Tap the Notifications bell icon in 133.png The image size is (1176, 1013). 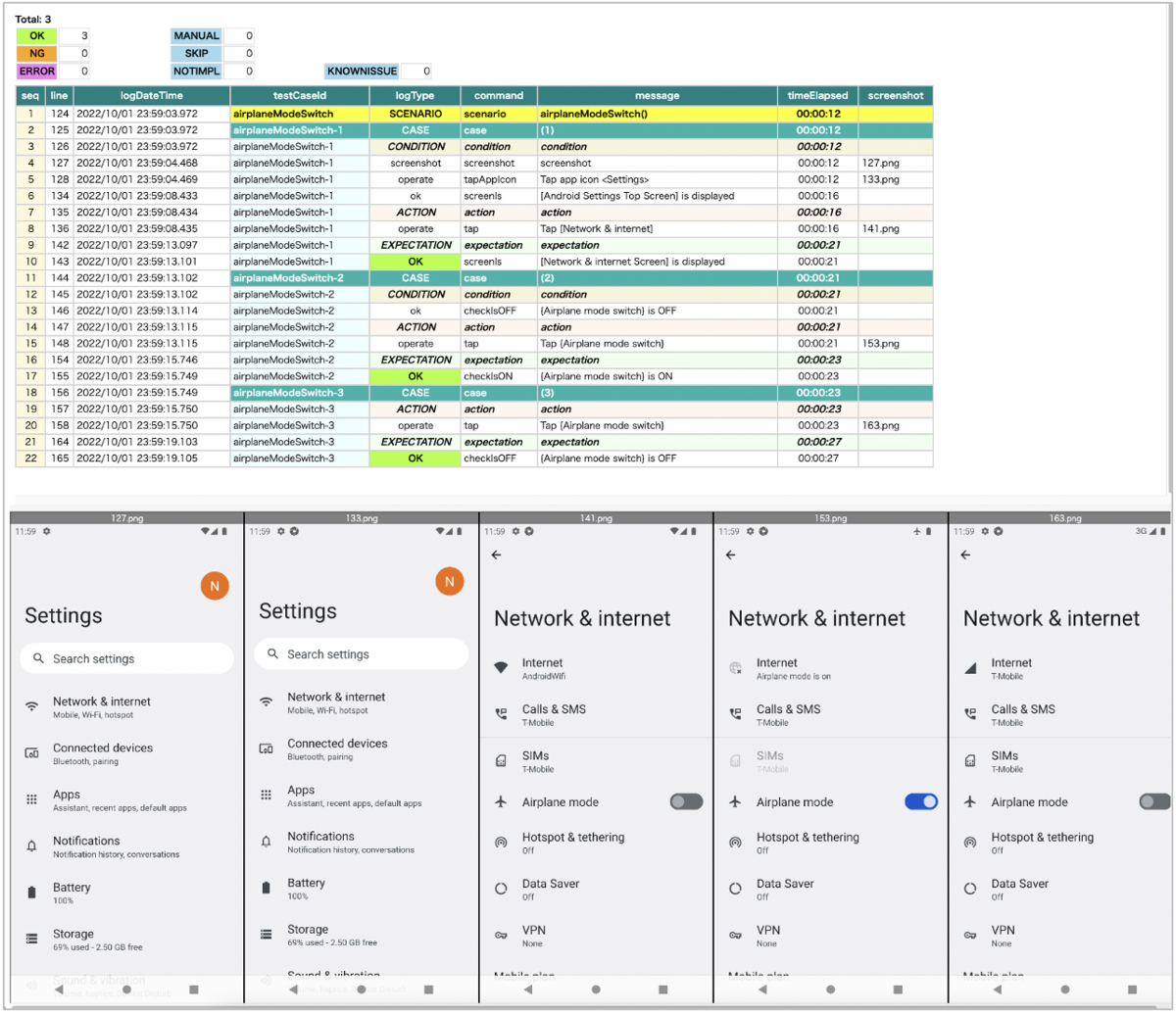(266, 842)
